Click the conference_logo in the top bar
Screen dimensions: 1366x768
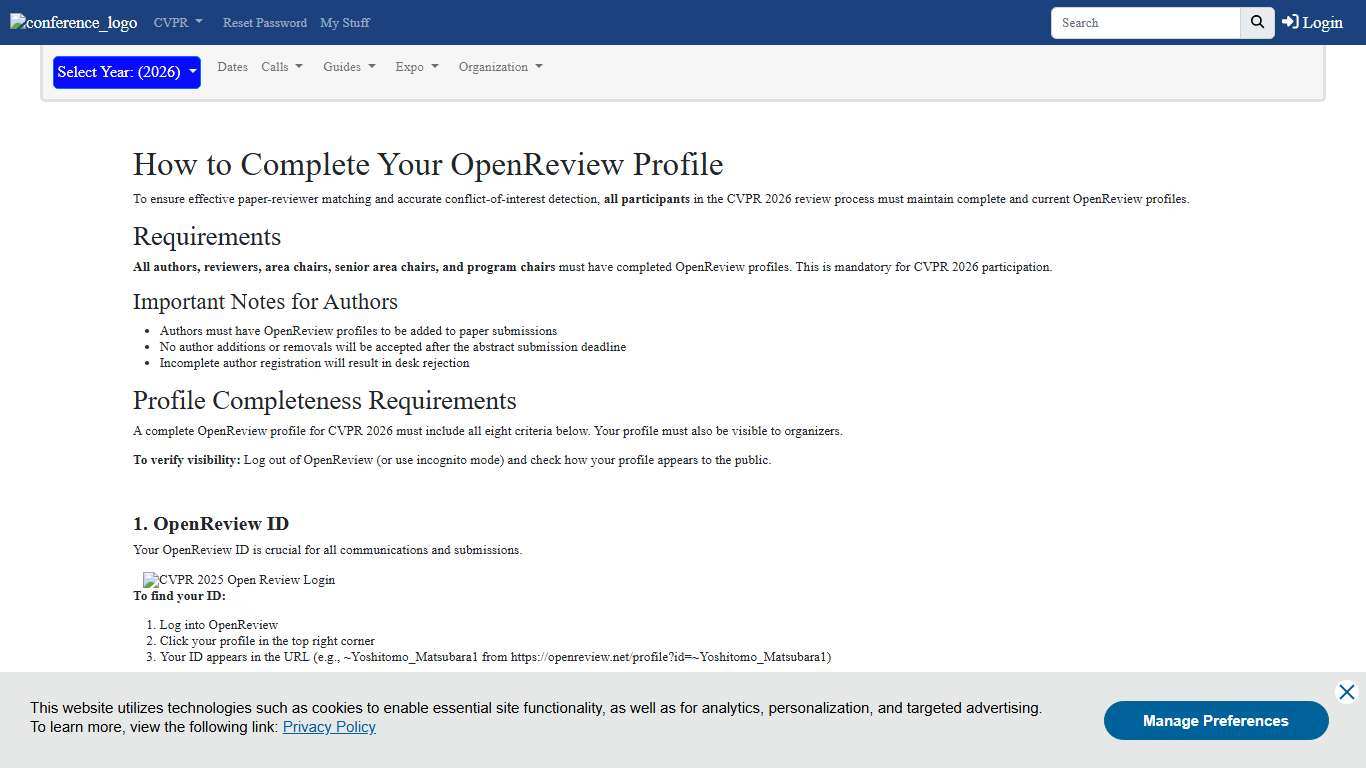pos(72,22)
